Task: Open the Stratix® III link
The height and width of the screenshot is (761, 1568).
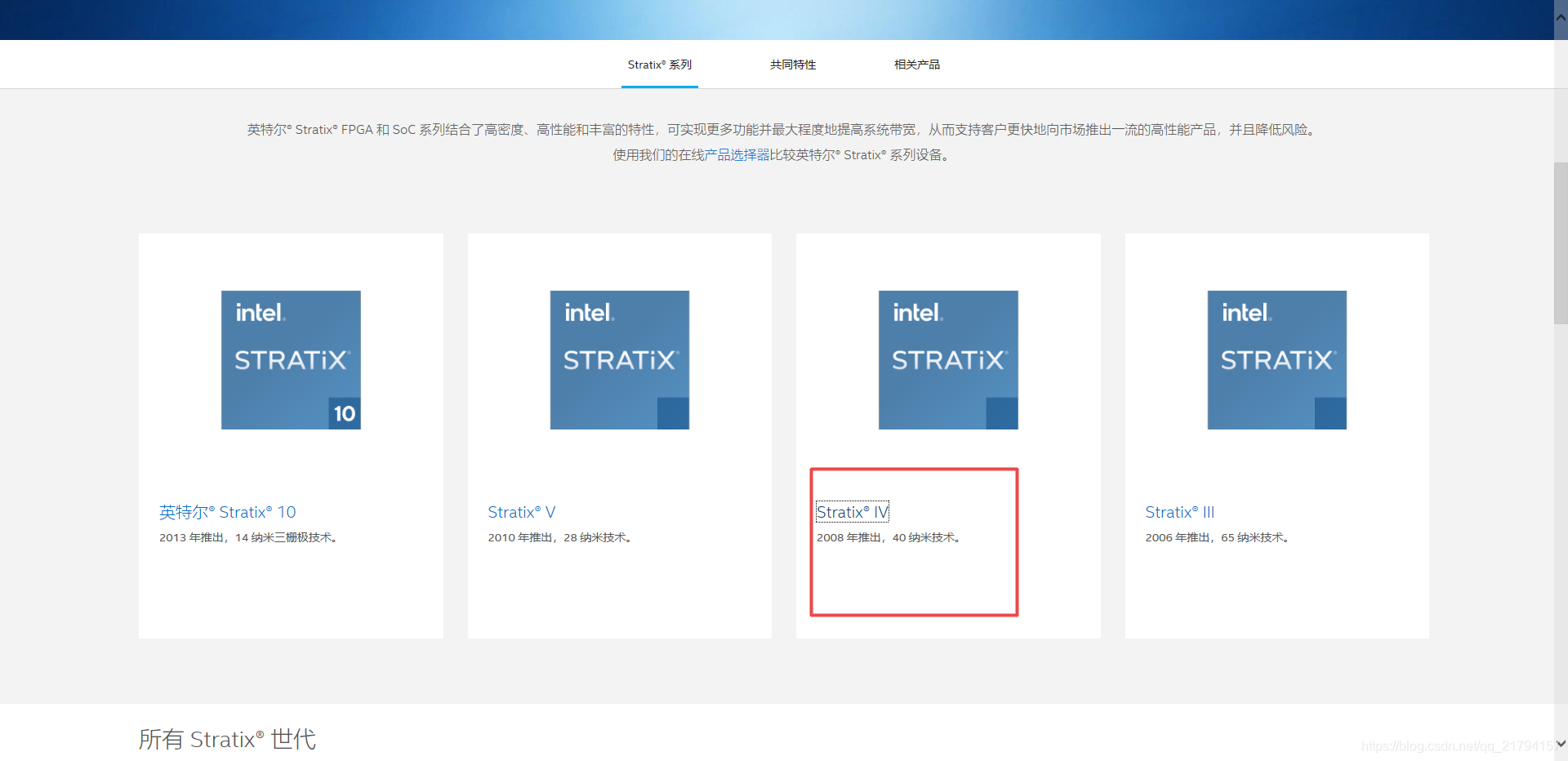Action: (x=1180, y=512)
